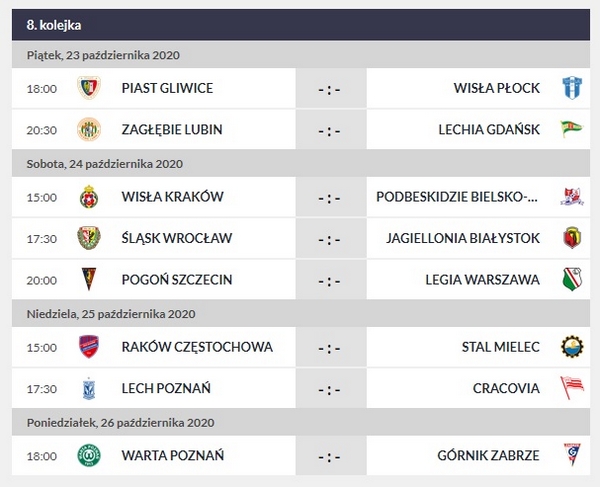Image resolution: width=600 pixels, height=487 pixels.
Task: Open the Pogoń Szczecin team link
Action: 177,279
